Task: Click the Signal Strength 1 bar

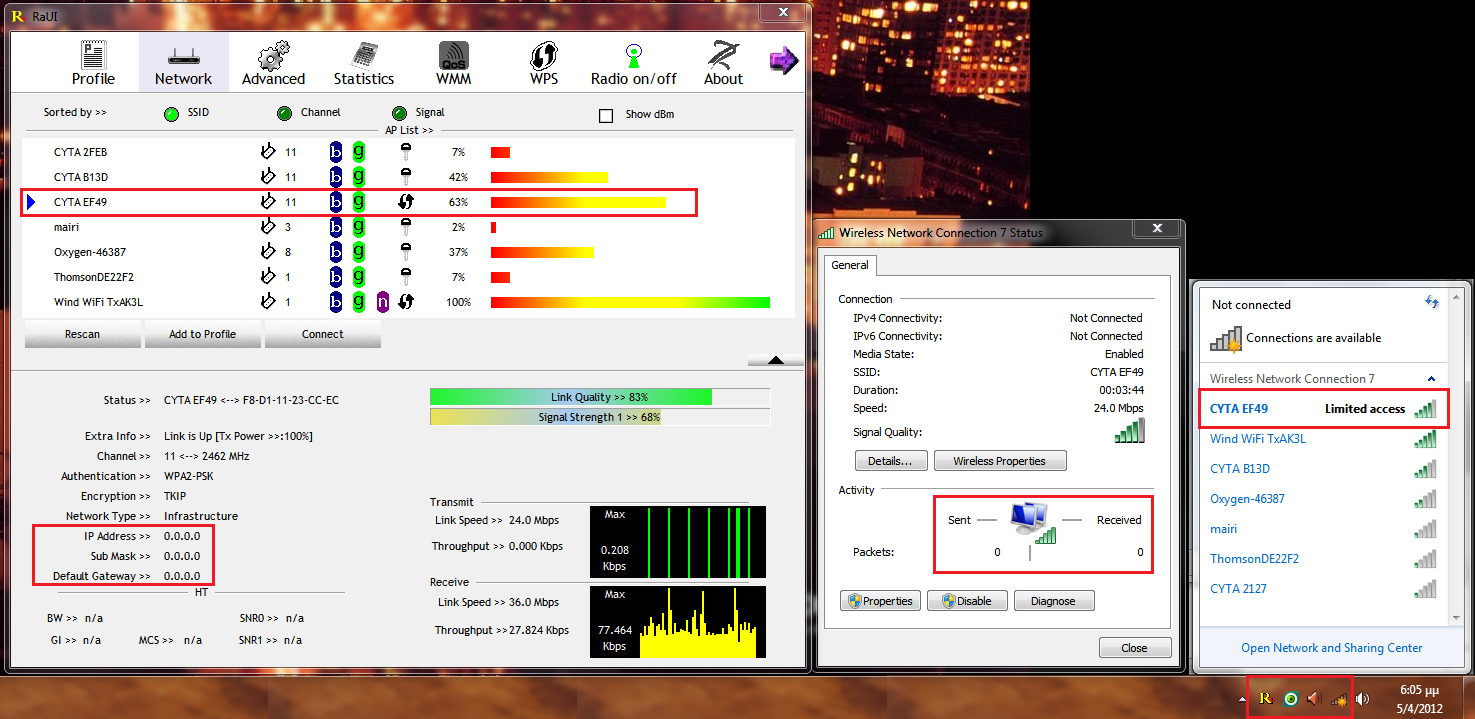Action: pyautogui.click(x=600, y=417)
